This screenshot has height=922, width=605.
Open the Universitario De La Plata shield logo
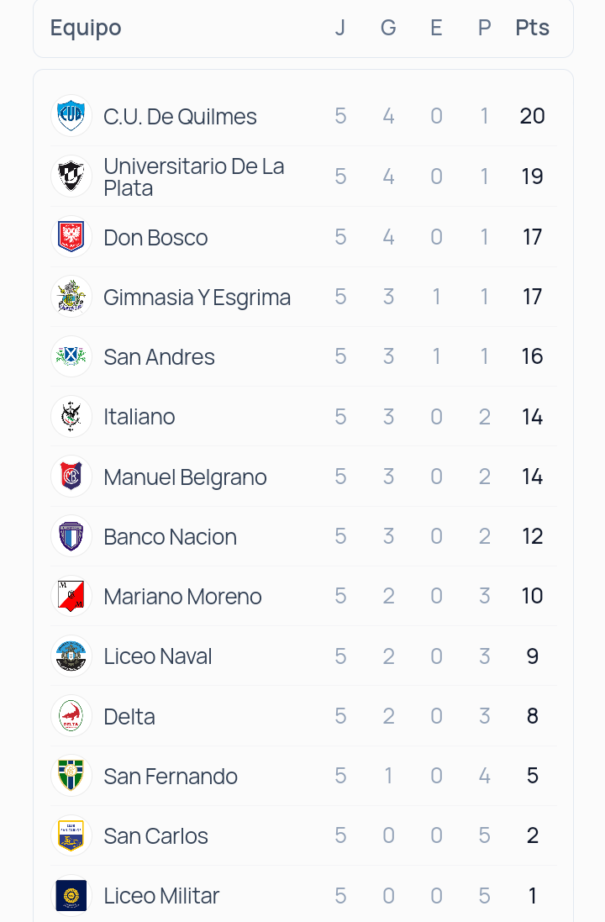pyautogui.click(x=71, y=176)
